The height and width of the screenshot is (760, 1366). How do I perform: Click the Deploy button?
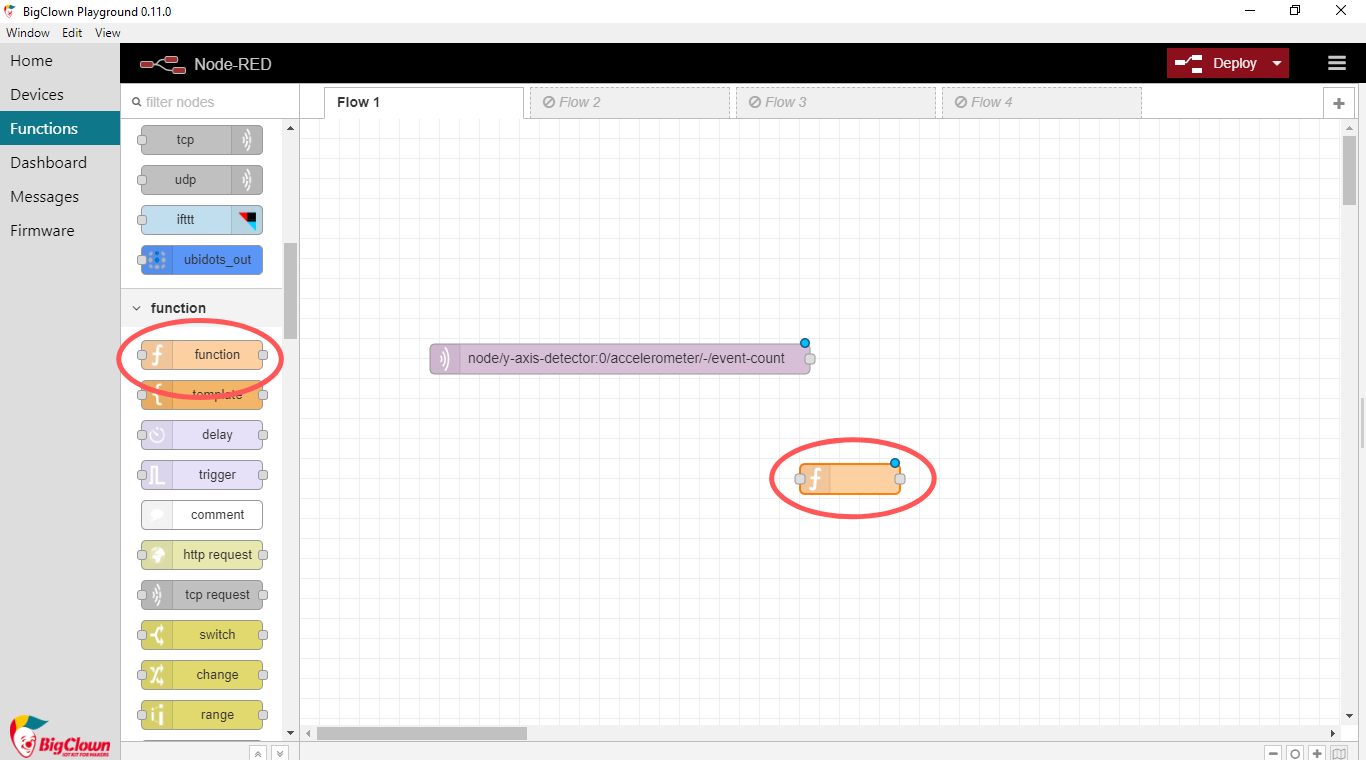pyautogui.click(x=1217, y=63)
